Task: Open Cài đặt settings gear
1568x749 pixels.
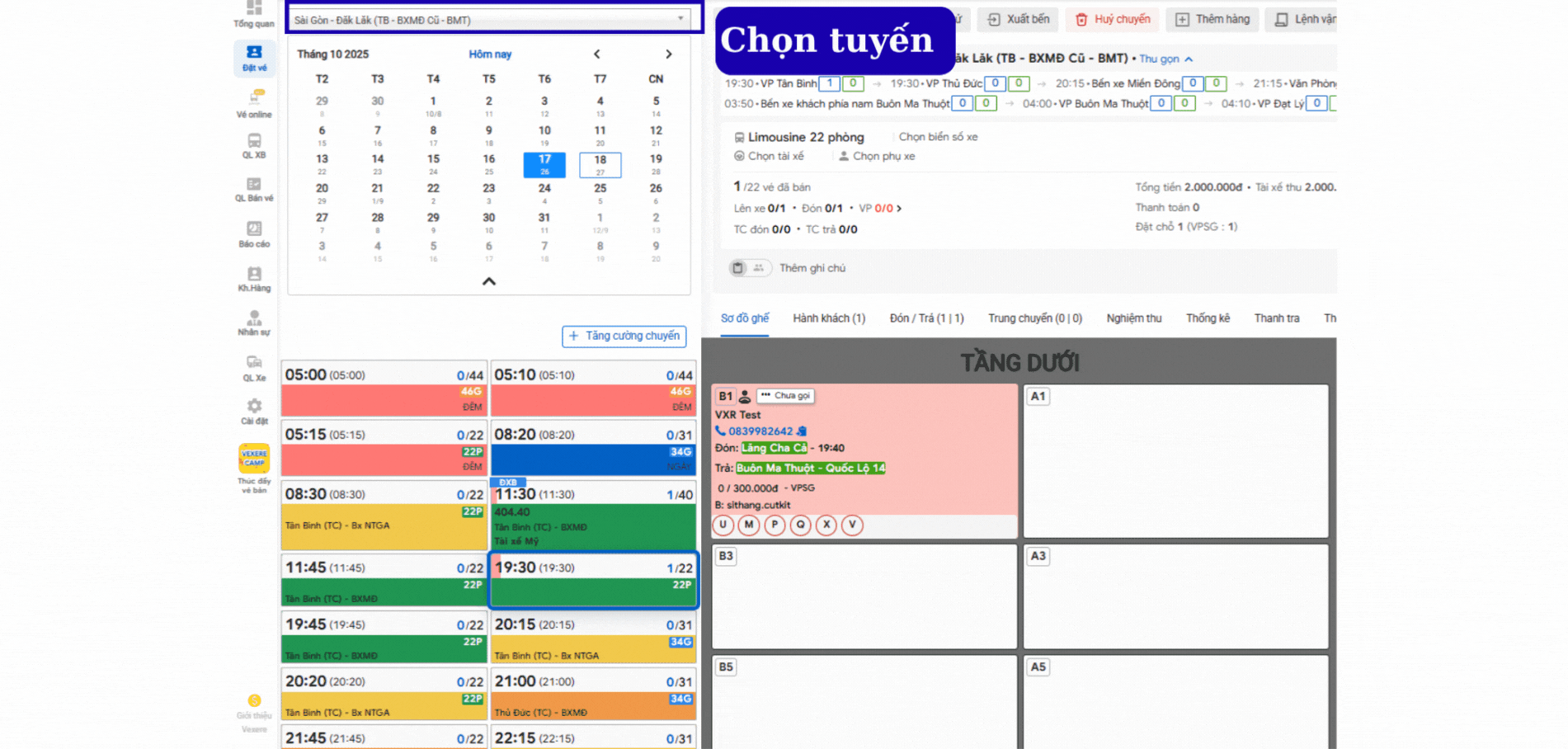Action: pyautogui.click(x=254, y=410)
